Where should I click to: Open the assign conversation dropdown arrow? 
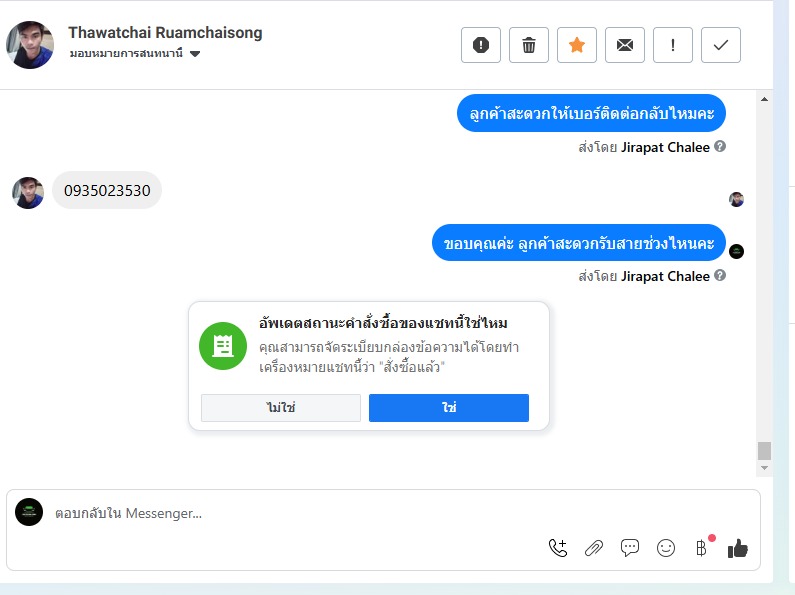point(196,54)
